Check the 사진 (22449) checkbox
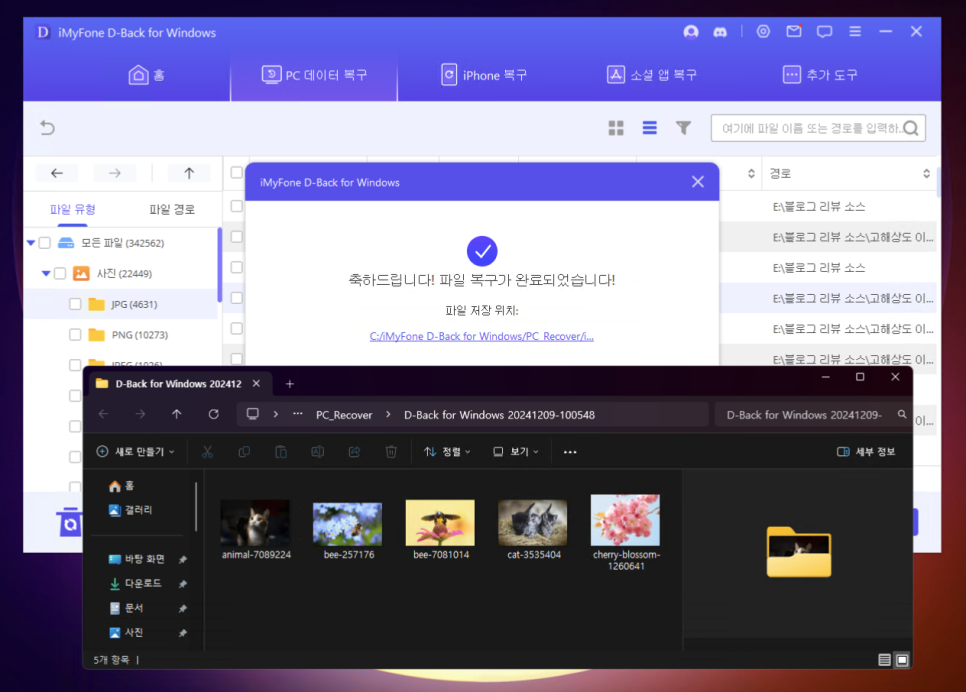The width and height of the screenshot is (966, 692). 60,273
